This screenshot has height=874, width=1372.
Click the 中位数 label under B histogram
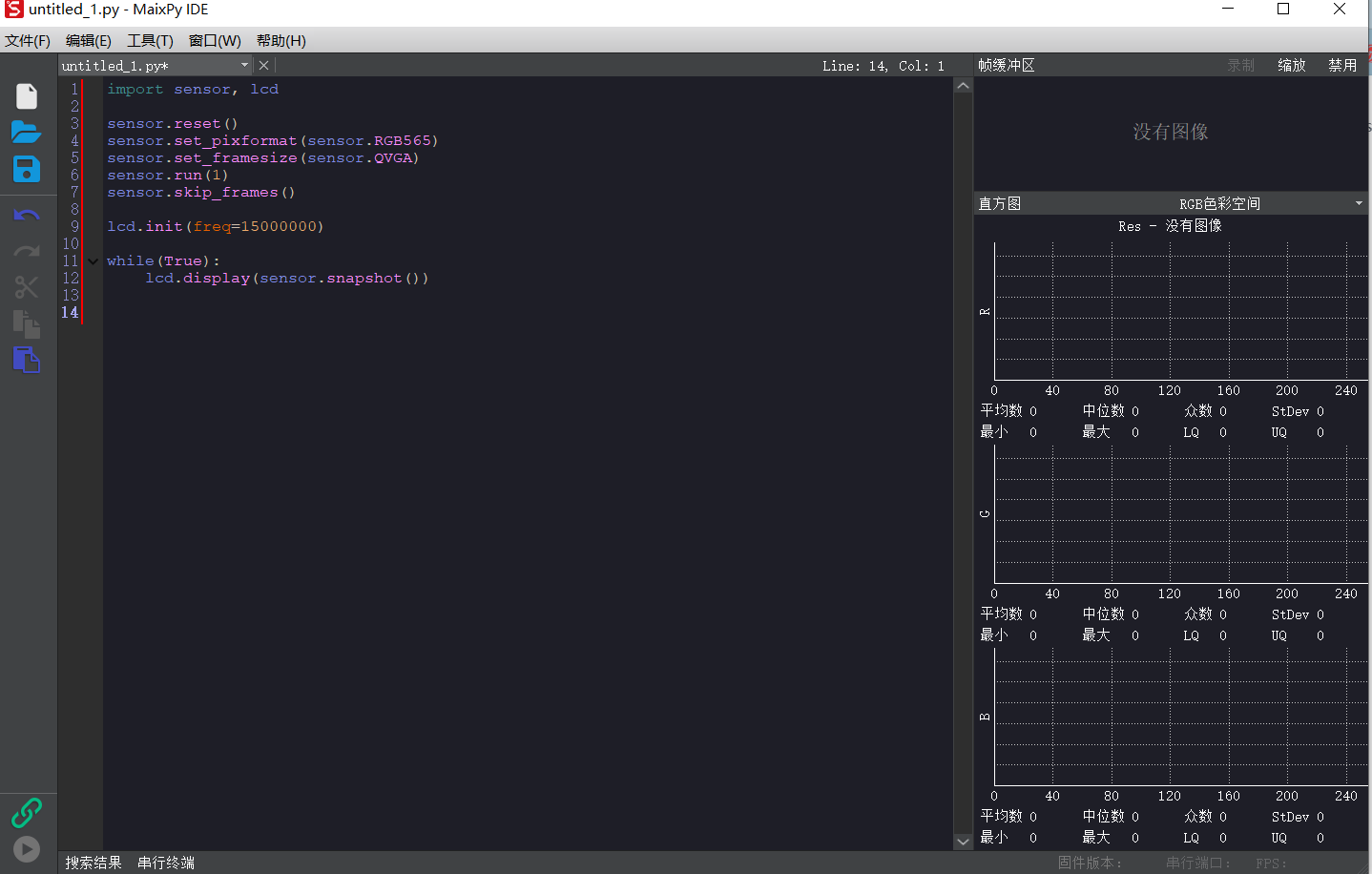(x=1104, y=816)
